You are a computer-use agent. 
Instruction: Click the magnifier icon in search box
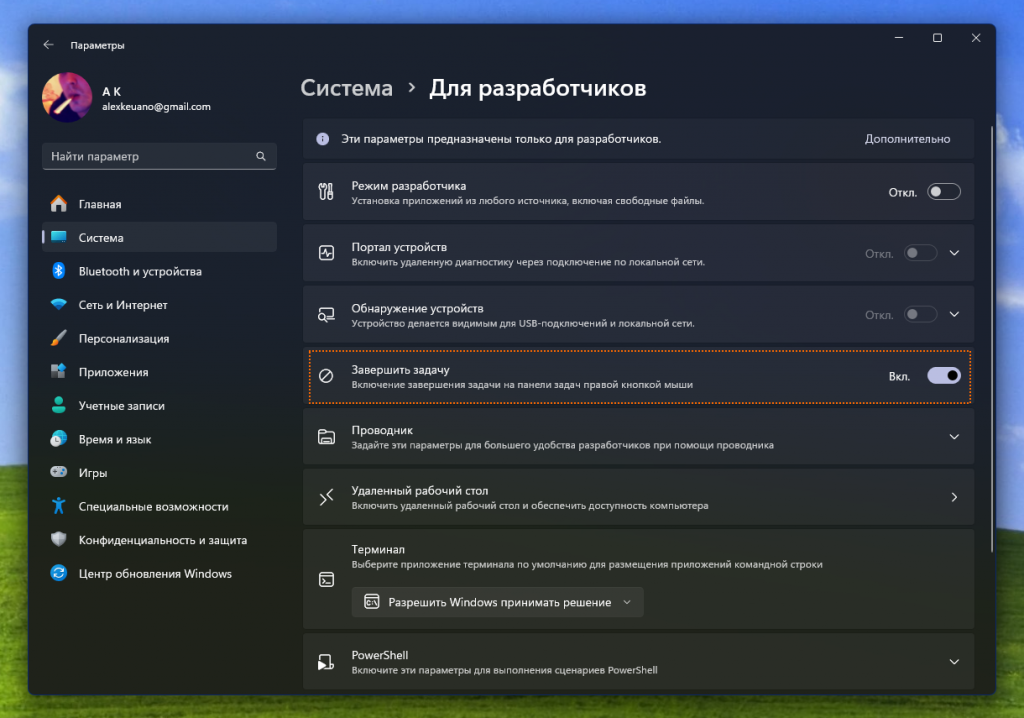tap(261, 156)
